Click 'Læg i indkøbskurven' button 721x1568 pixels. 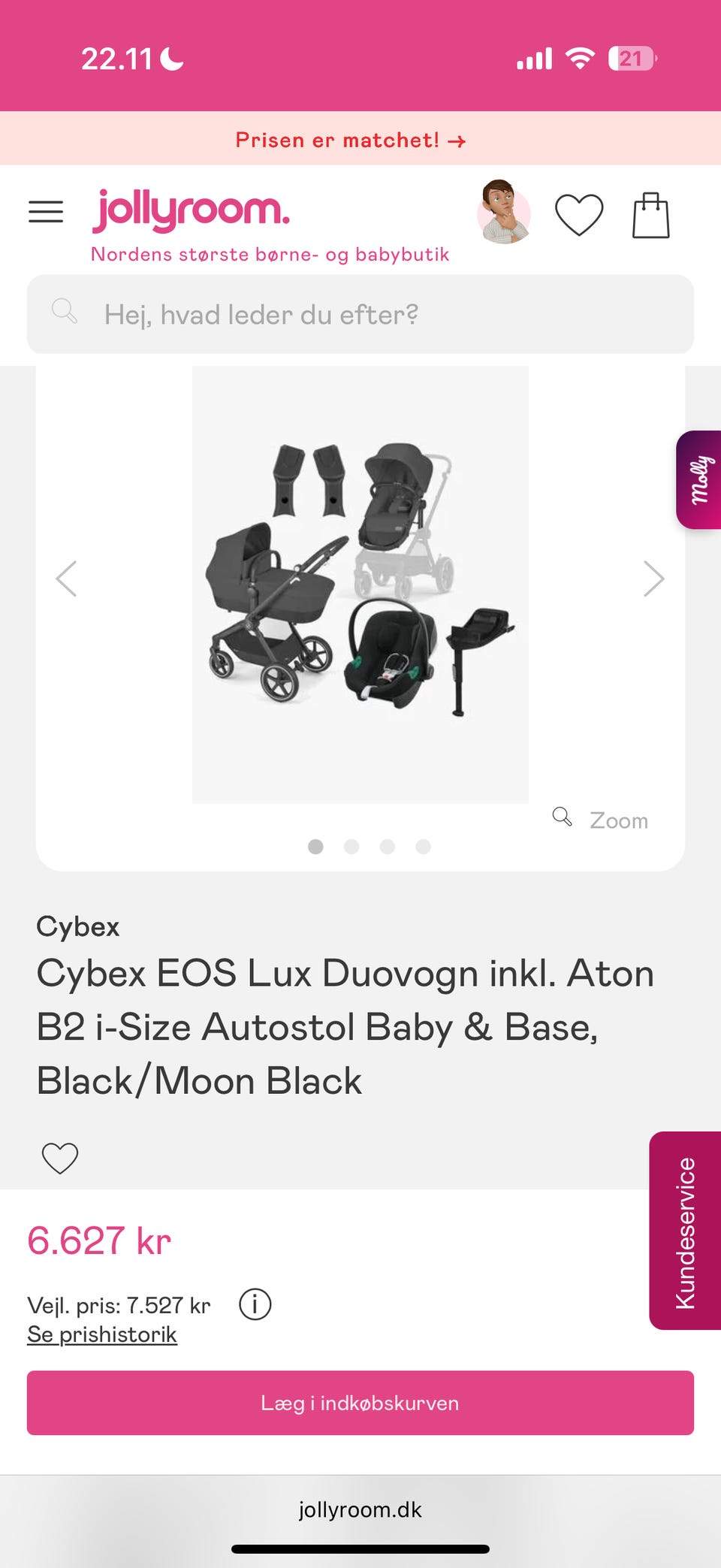(360, 1403)
